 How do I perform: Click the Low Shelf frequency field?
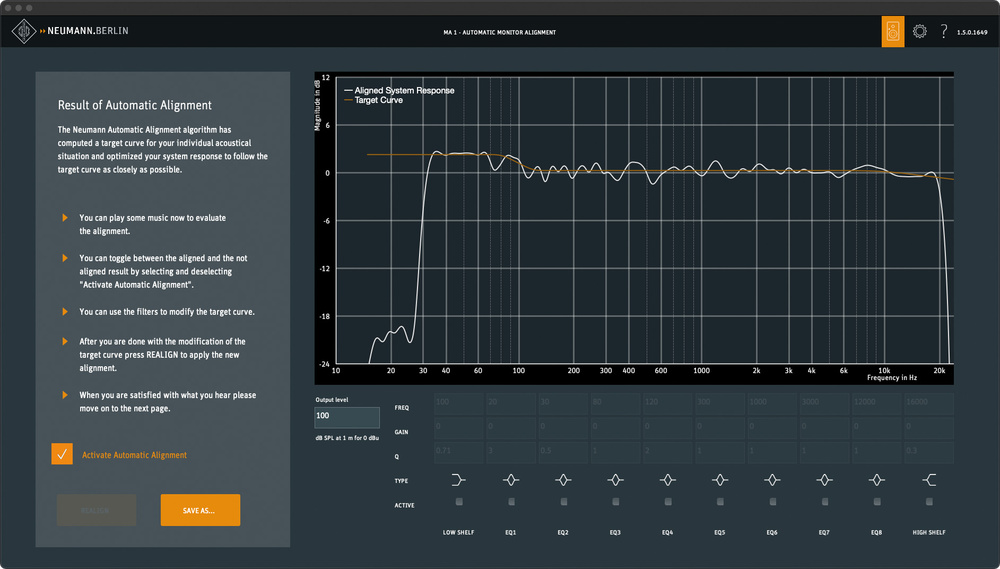(x=459, y=404)
